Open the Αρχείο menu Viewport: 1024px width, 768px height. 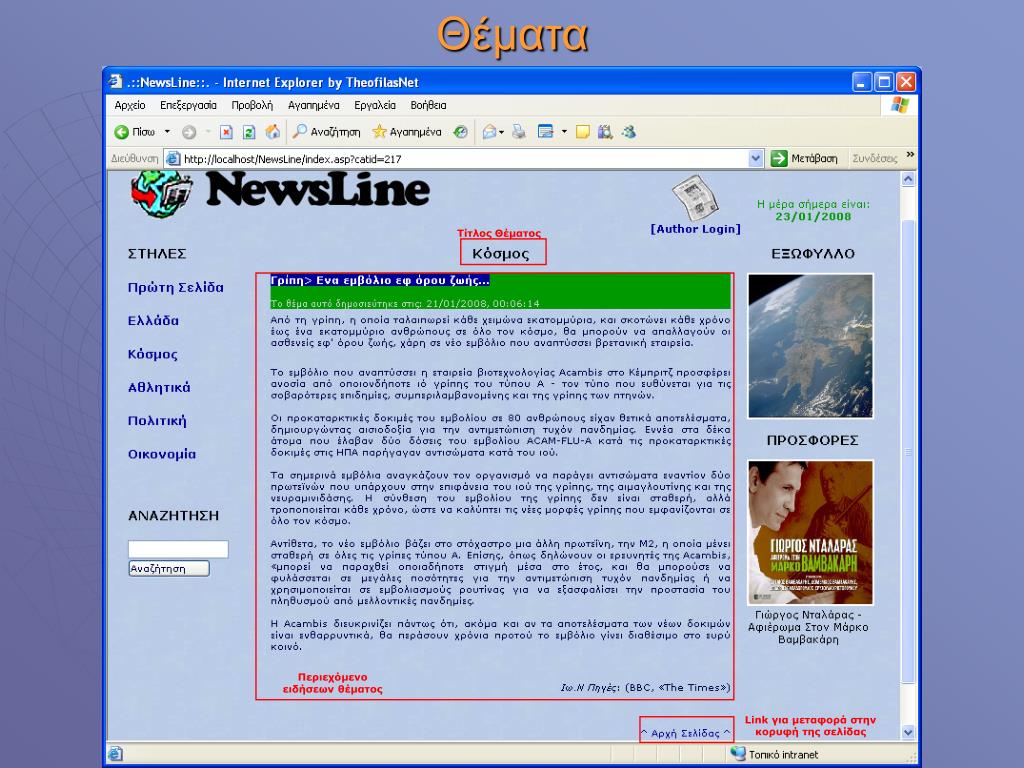[x=130, y=105]
